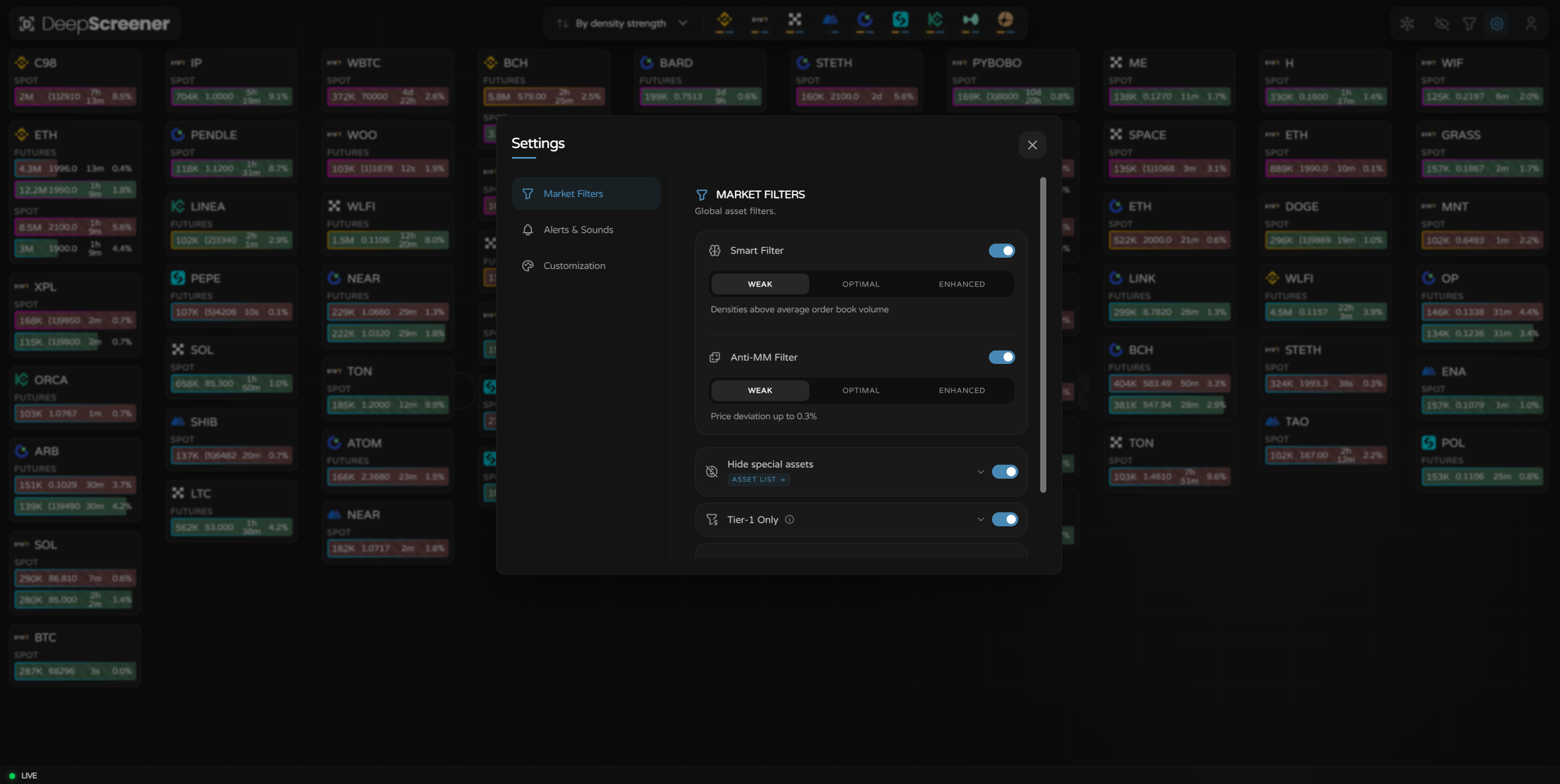Click the settings dialog scrollbar
This screenshot has height=784, width=1560.
[x=1042, y=336]
